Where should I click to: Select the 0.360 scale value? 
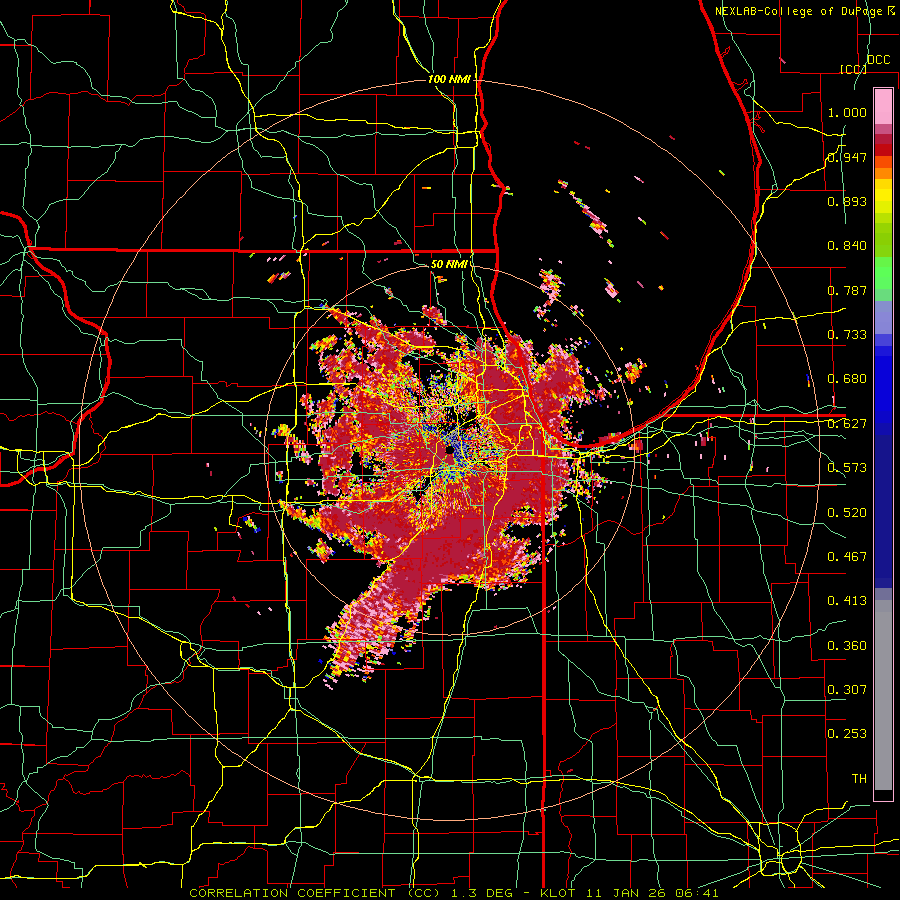(847, 646)
